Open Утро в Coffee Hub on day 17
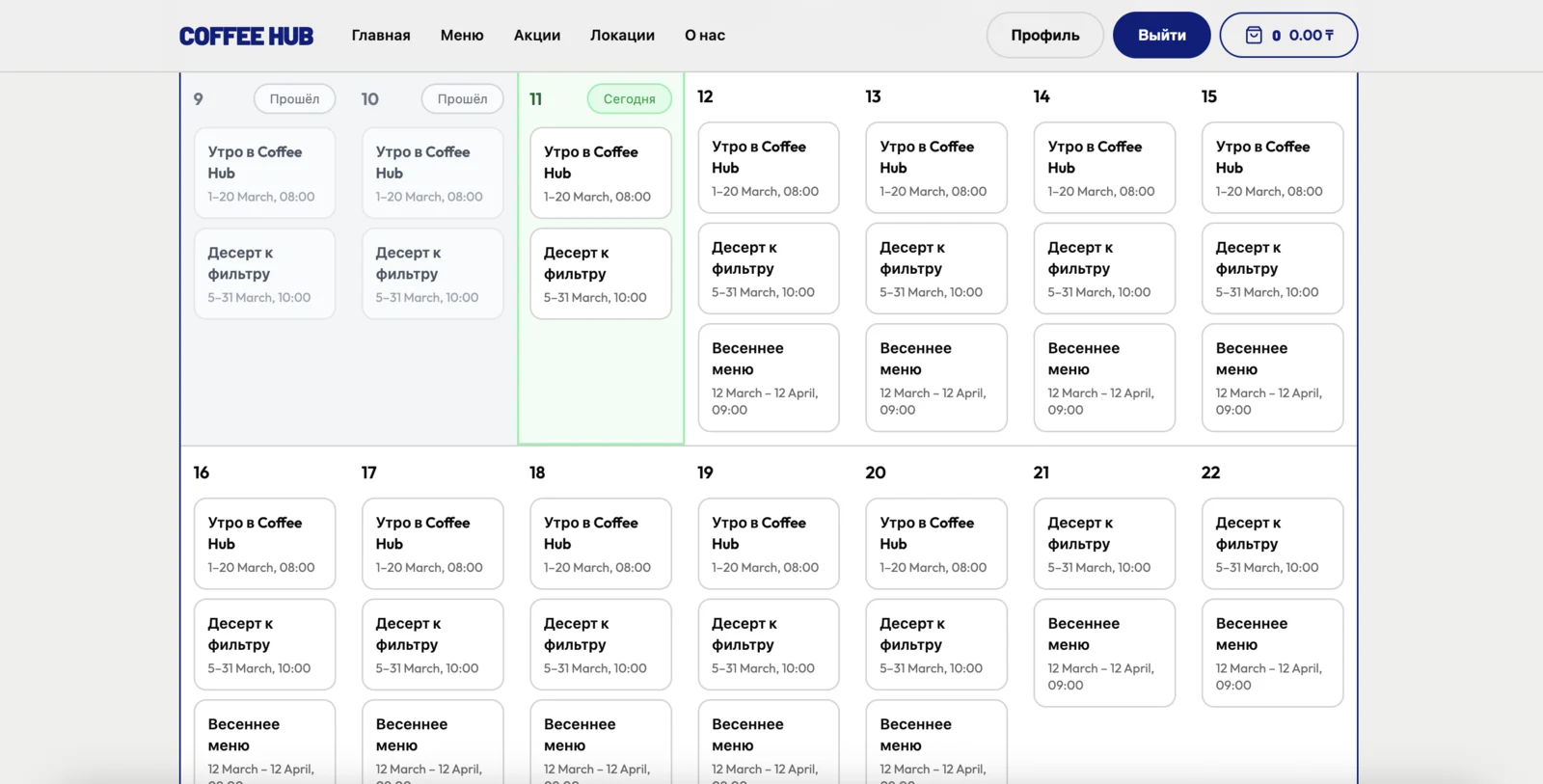The width and height of the screenshot is (1543, 784). coord(432,544)
